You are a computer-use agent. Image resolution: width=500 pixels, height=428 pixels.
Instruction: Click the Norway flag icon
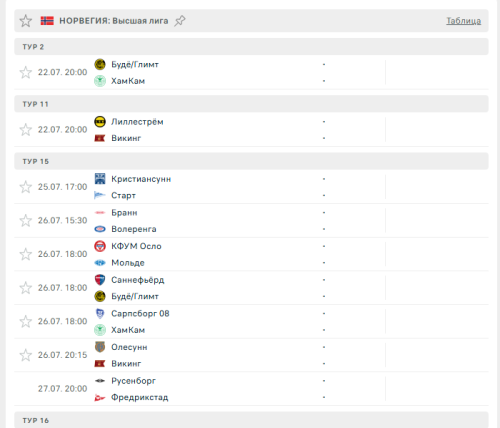click(x=47, y=21)
